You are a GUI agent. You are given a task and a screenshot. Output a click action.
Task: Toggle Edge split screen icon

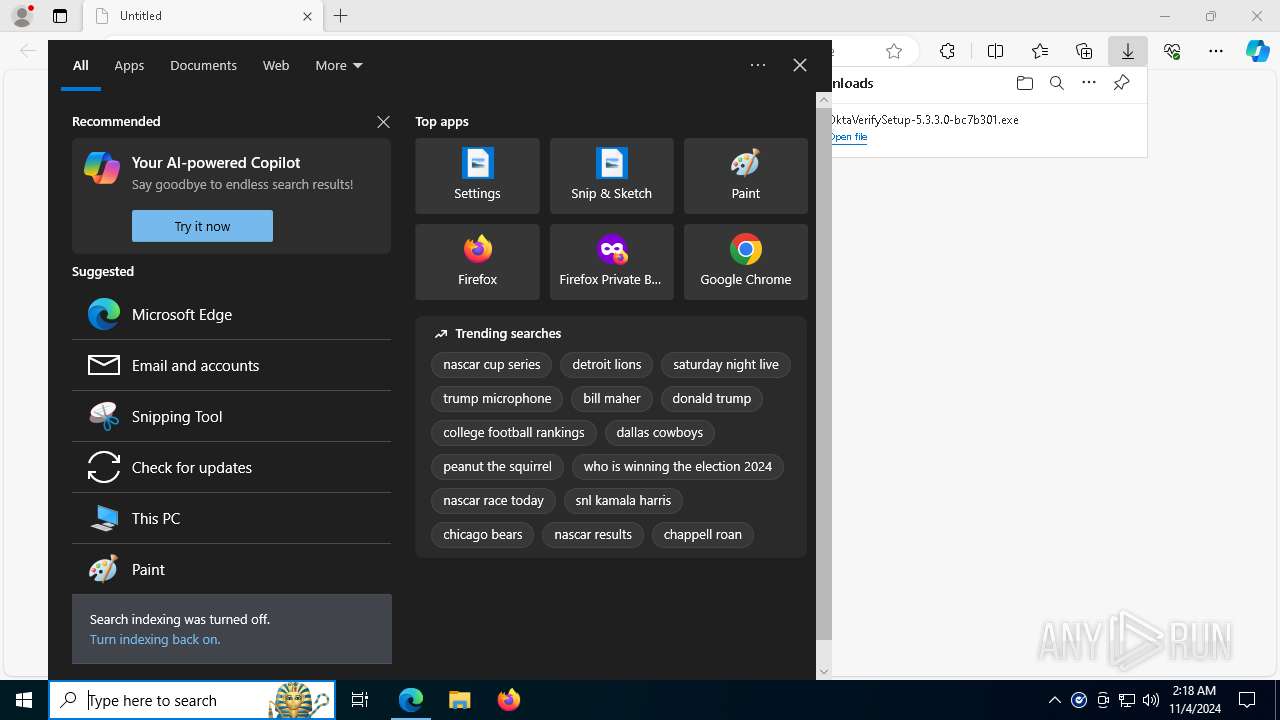995,51
